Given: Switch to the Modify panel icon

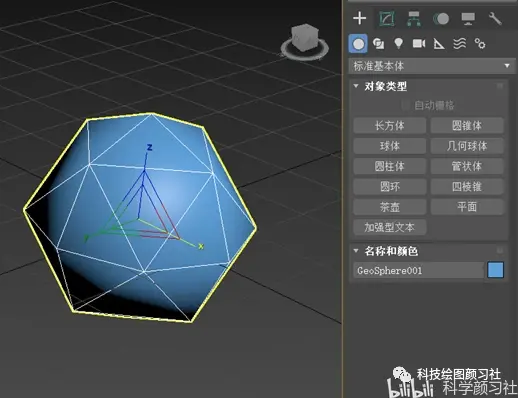Looking at the screenshot, I should [387, 18].
